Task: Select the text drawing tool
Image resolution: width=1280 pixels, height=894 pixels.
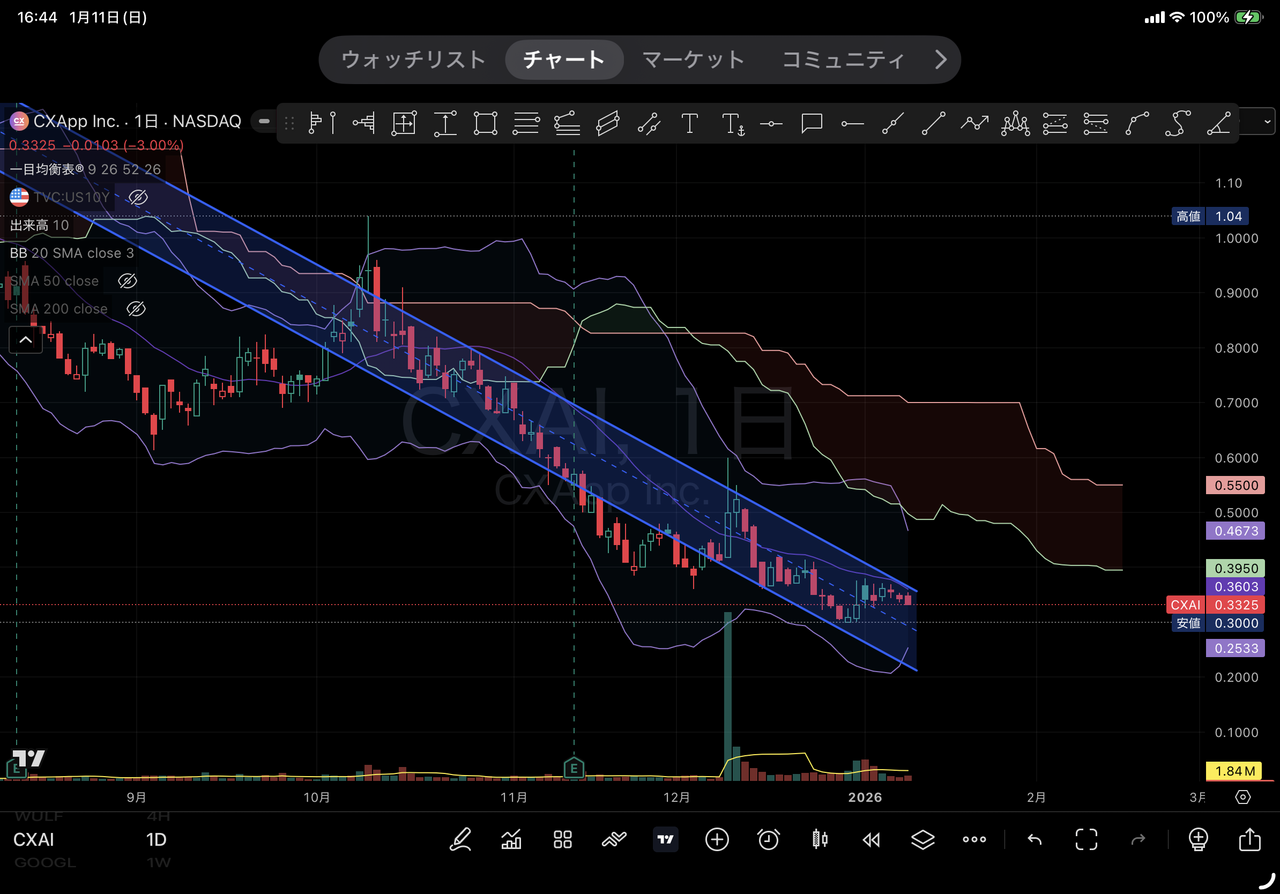Action: (689, 124)
